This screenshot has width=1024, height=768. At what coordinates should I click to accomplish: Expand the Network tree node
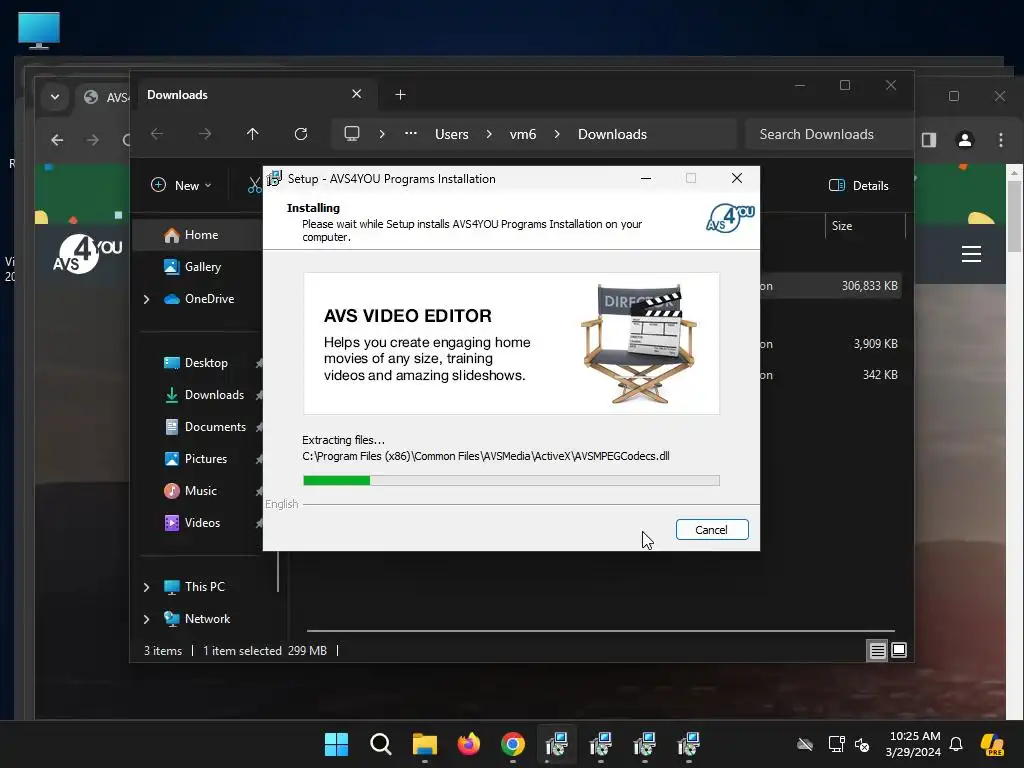pos(146,619)
